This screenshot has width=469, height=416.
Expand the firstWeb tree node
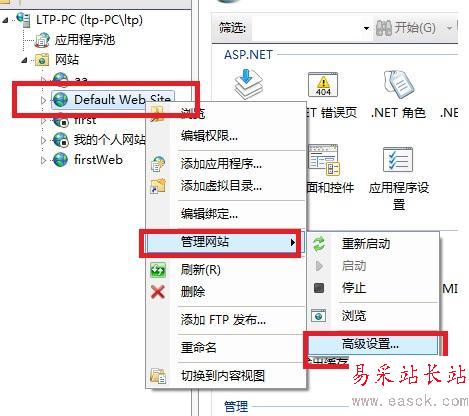[43, 160]
